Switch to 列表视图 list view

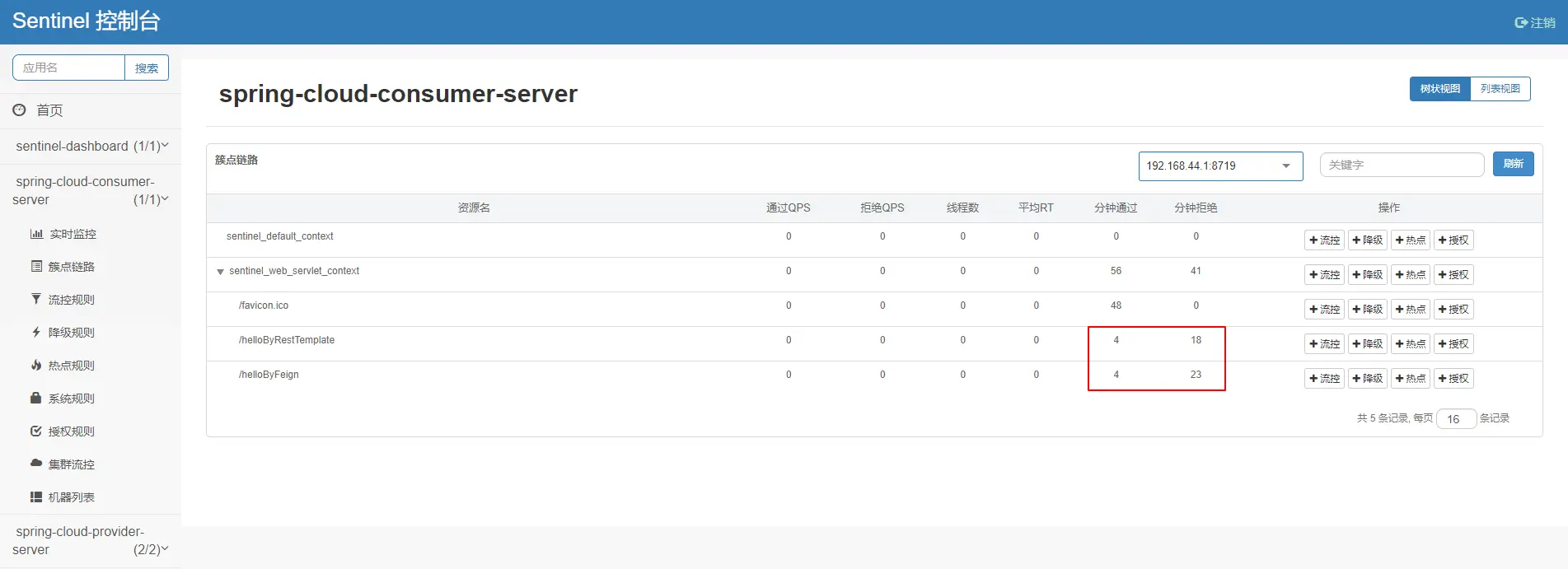(1500, 89)
